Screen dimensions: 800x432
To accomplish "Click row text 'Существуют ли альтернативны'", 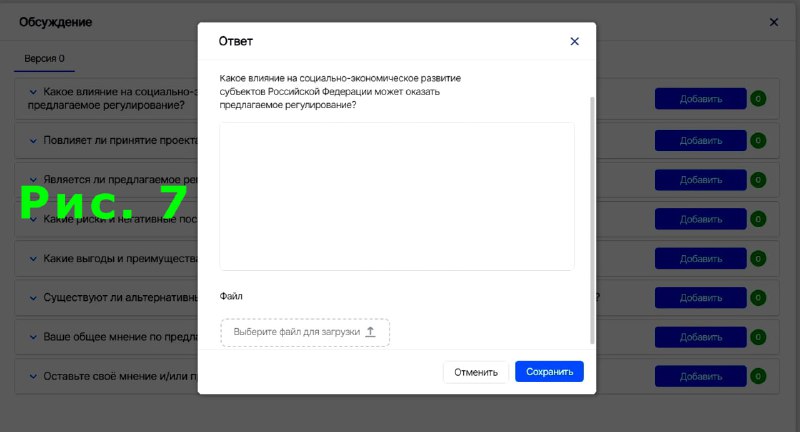I will (x=120, y=297).
